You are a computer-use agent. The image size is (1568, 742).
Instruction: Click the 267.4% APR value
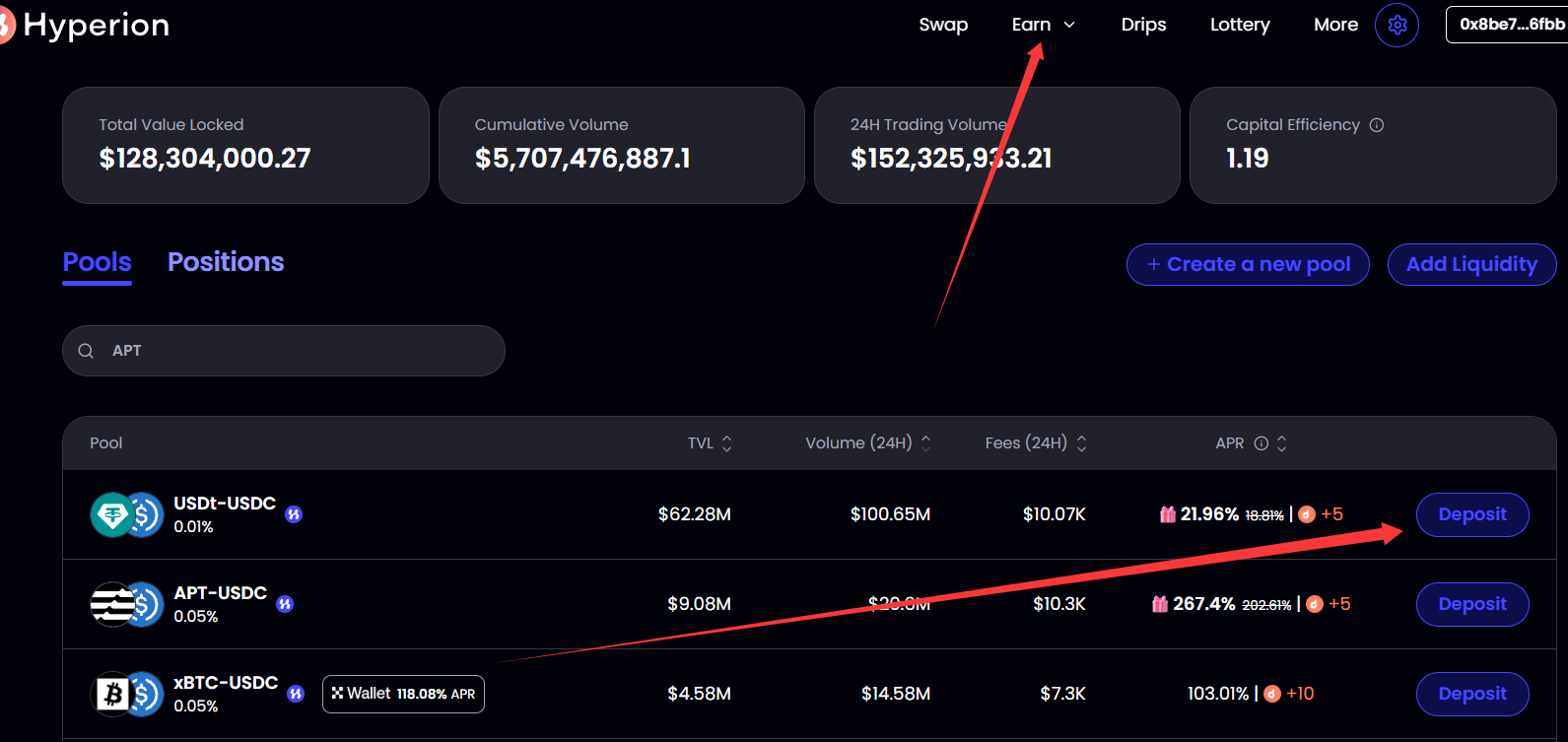click(x=1203, y=604)
